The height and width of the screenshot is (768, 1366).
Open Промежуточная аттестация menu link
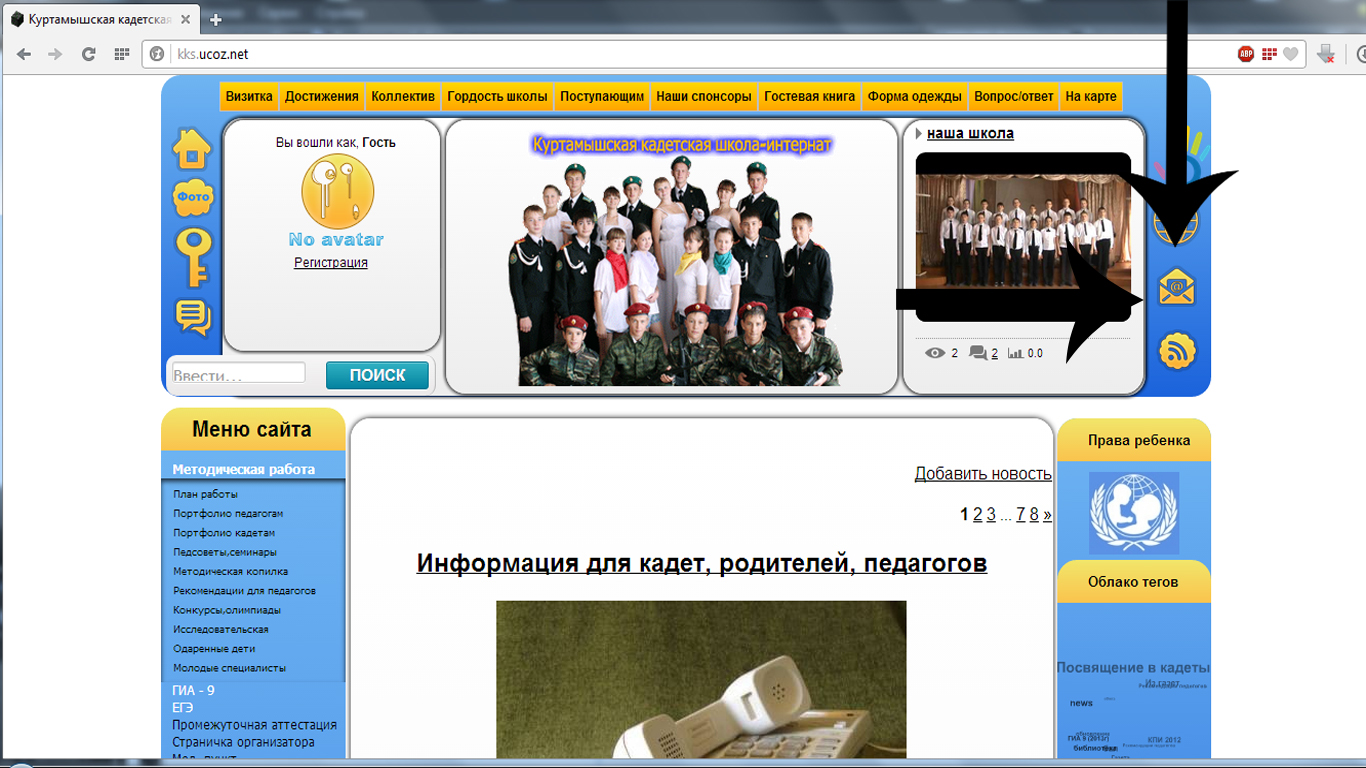click(x=254, y=725)
